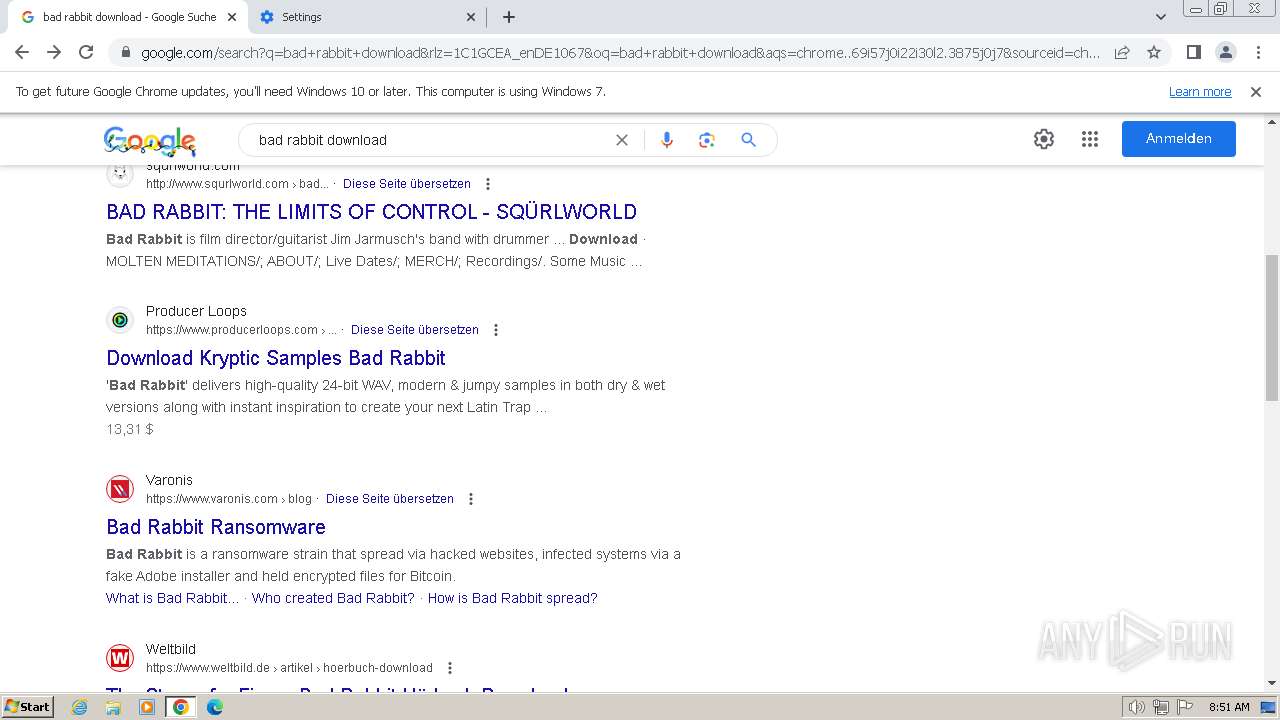Open more options for the squrlworld result

tap(488, 184)
